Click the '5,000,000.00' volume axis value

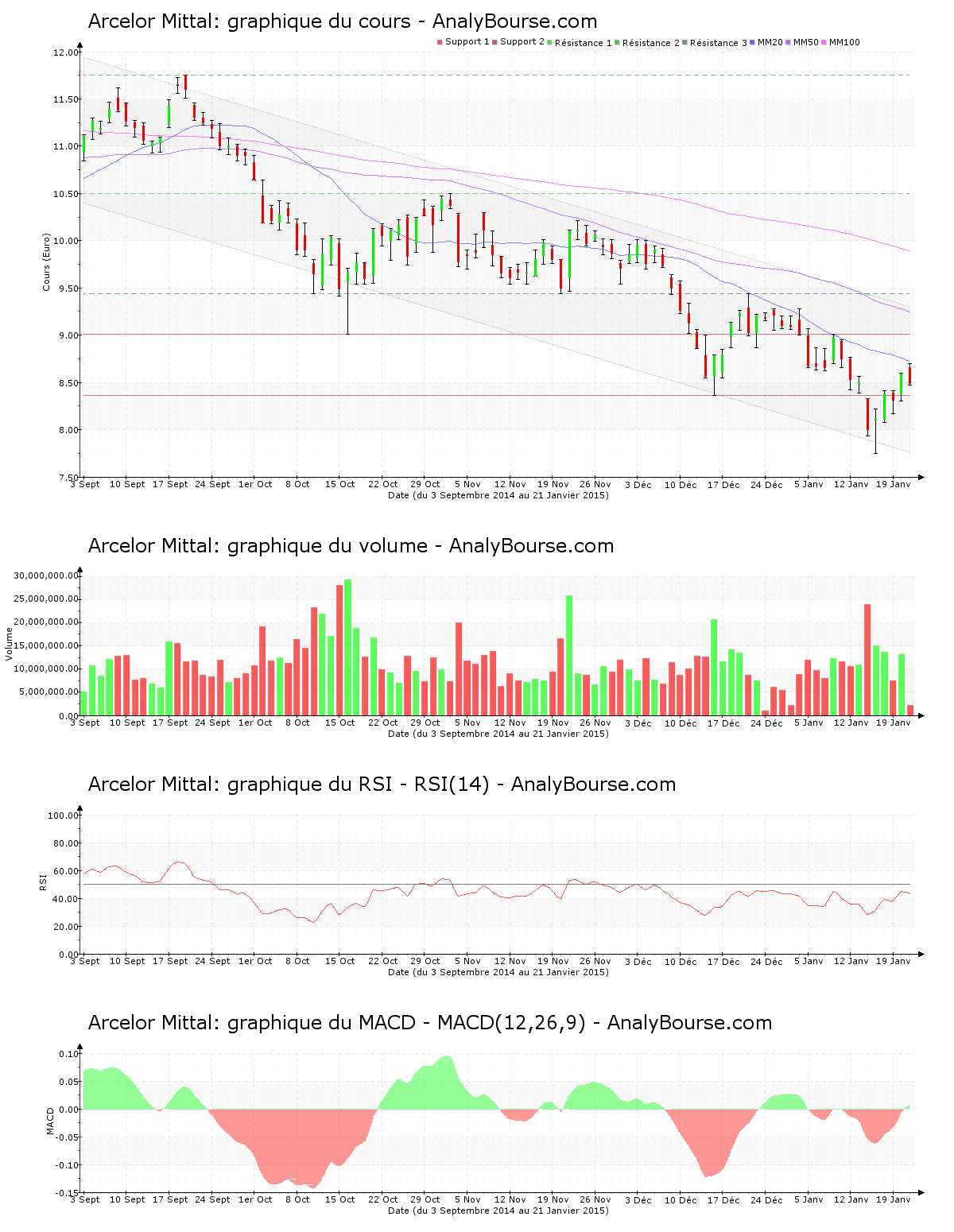point(49,692)
